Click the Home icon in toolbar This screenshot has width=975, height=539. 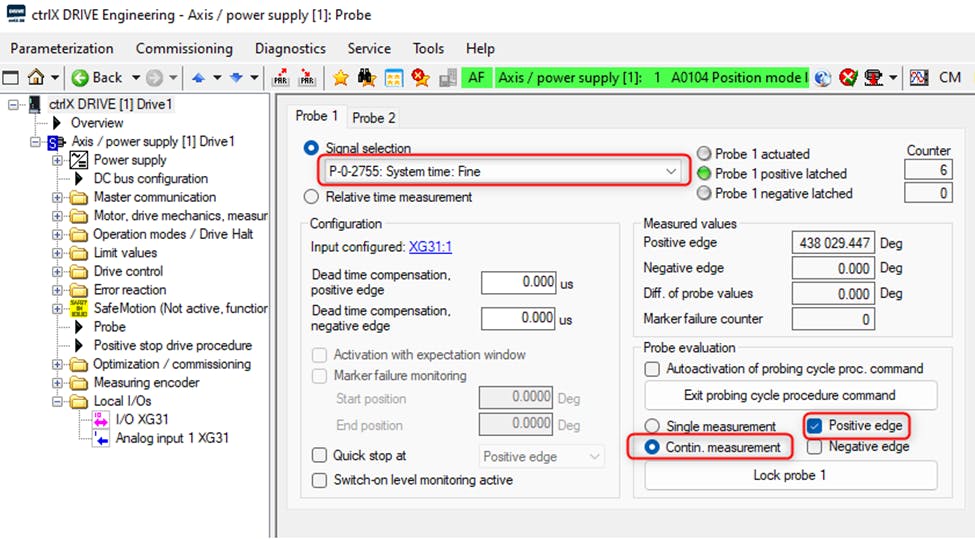(x=36, y=77)
